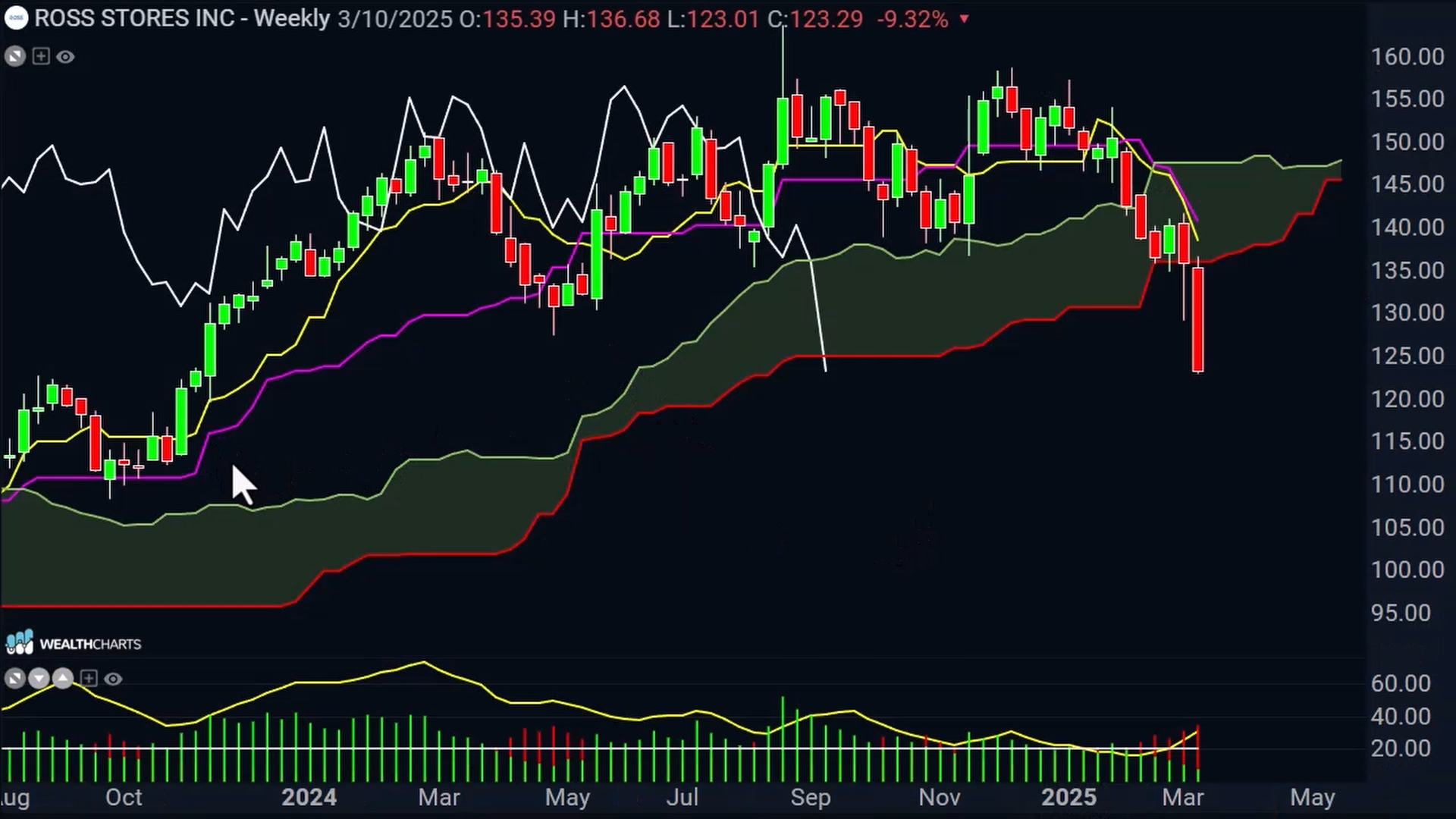
Task: Add an indicator to the price pane
Action: [41, 57]
